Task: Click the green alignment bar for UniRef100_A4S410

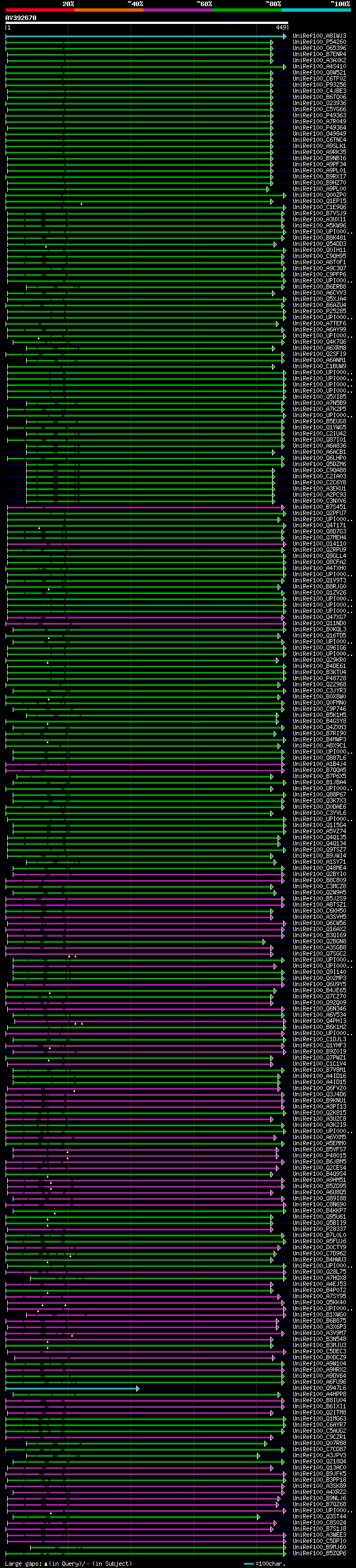Action: 145,66
